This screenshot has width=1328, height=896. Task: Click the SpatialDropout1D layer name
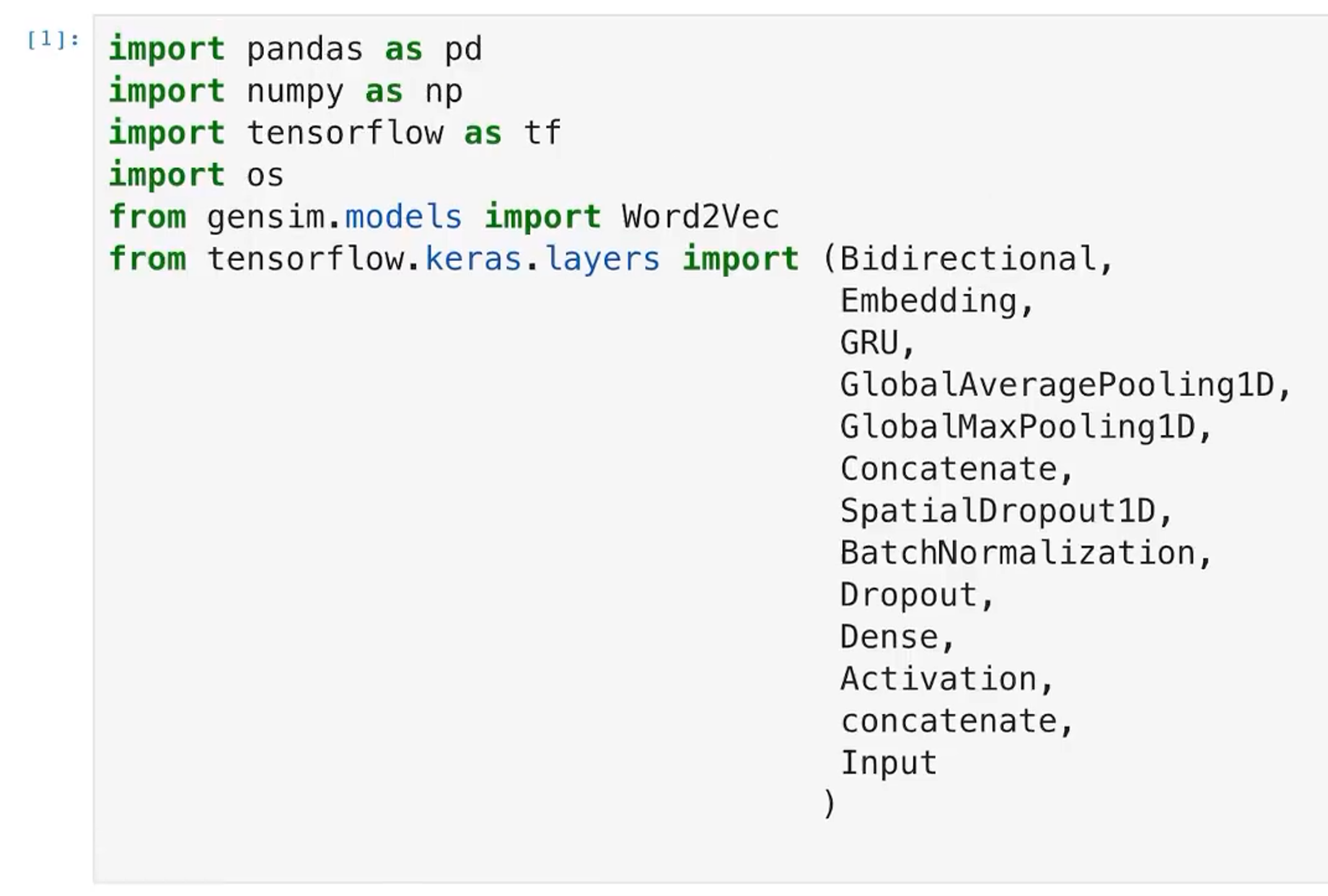point(998,511)
